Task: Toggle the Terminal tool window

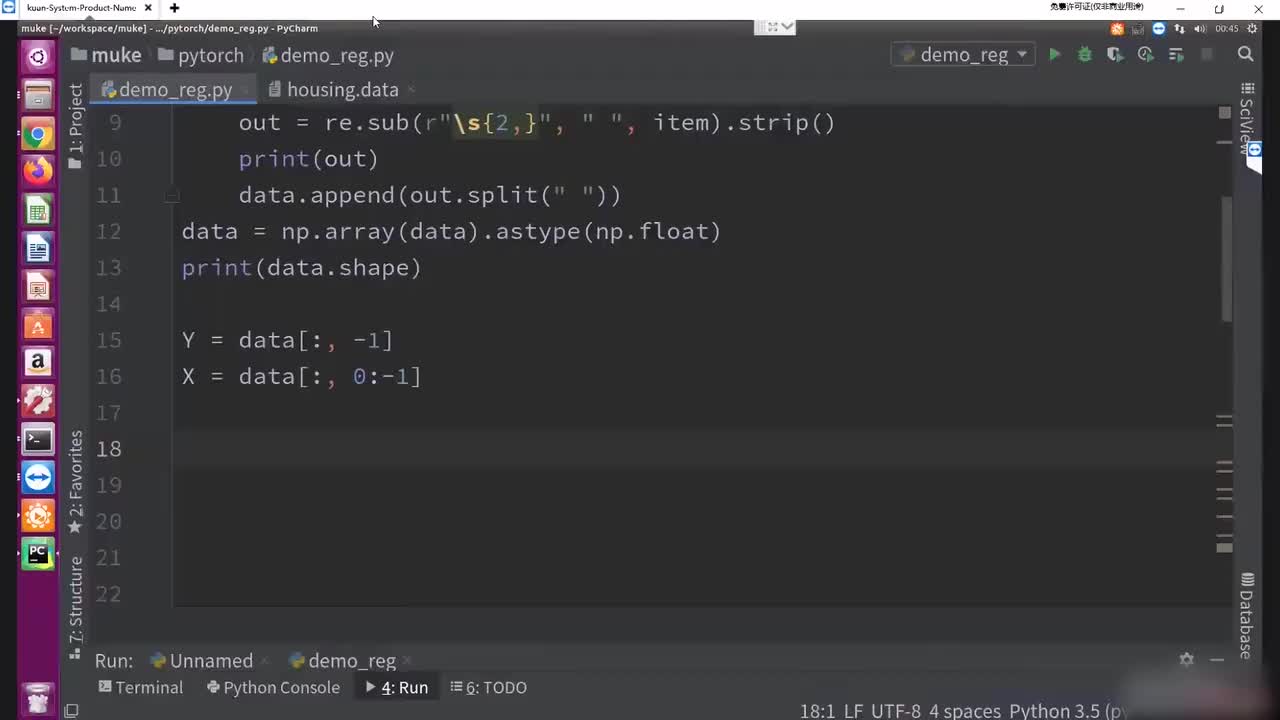Action: tap(141, 687)
